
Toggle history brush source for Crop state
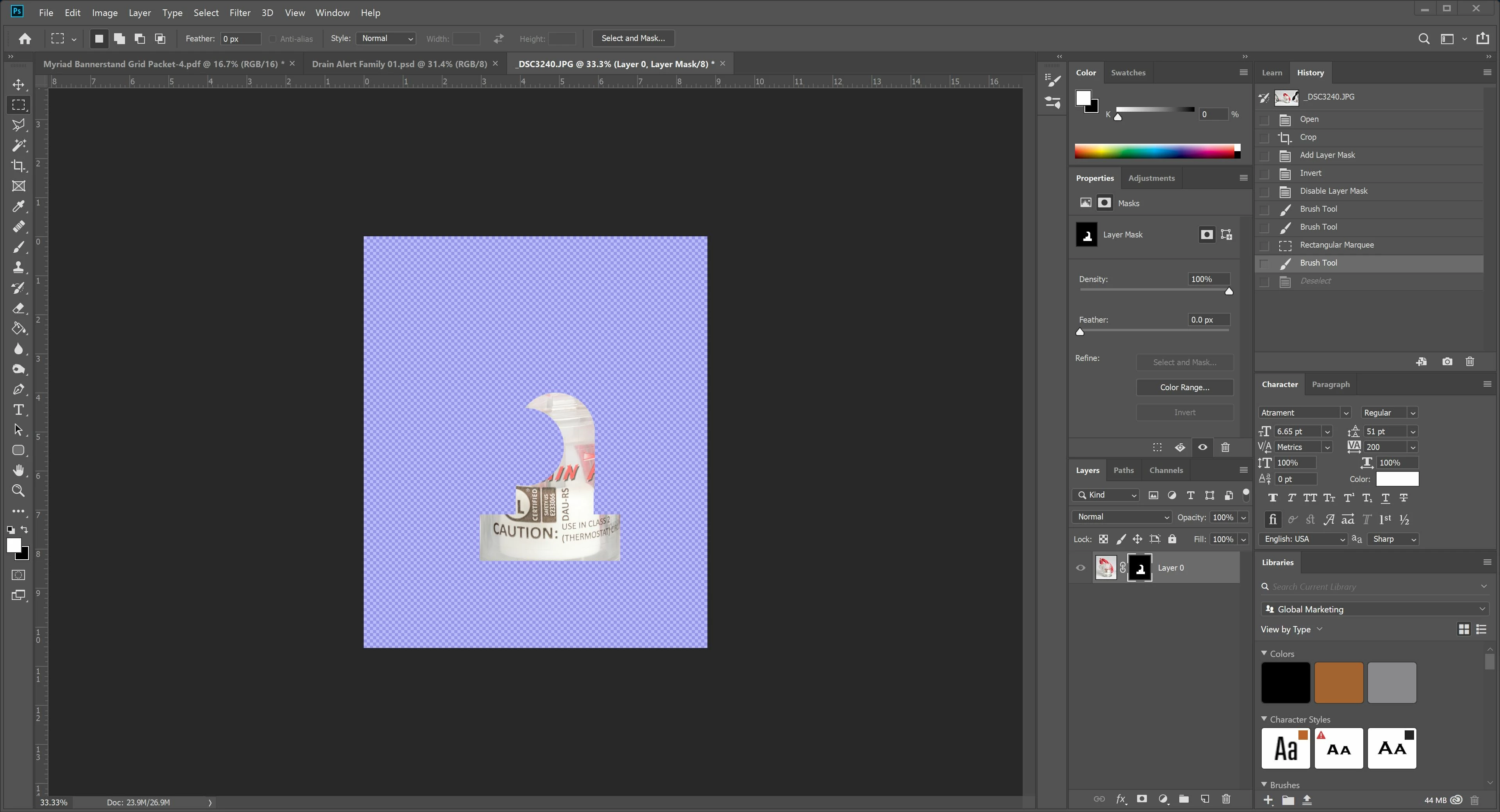[1264, 138]
